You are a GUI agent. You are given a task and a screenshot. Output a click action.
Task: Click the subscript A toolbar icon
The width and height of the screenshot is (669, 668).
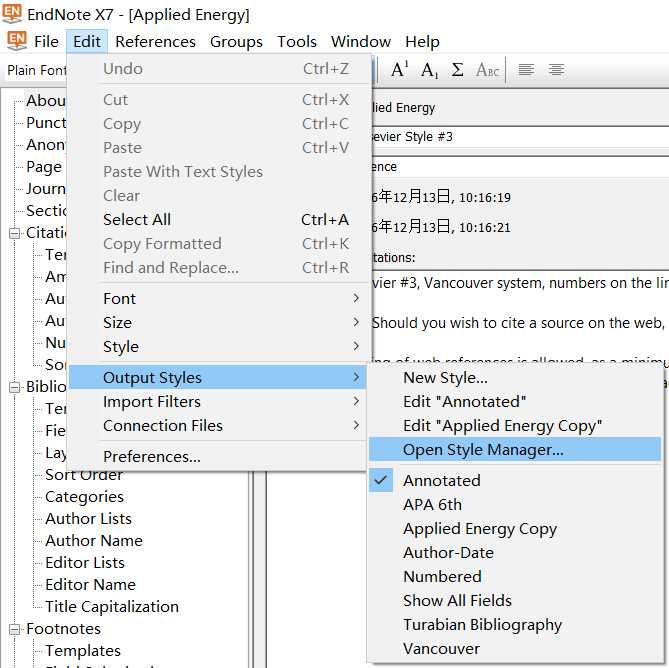[x=430, y=70]
